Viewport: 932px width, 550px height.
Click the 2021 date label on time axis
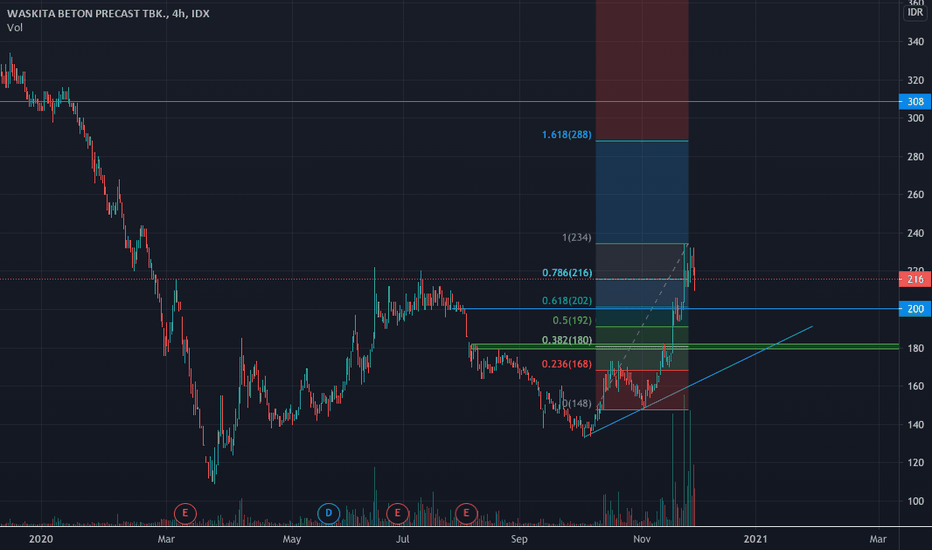click(755, 539)
